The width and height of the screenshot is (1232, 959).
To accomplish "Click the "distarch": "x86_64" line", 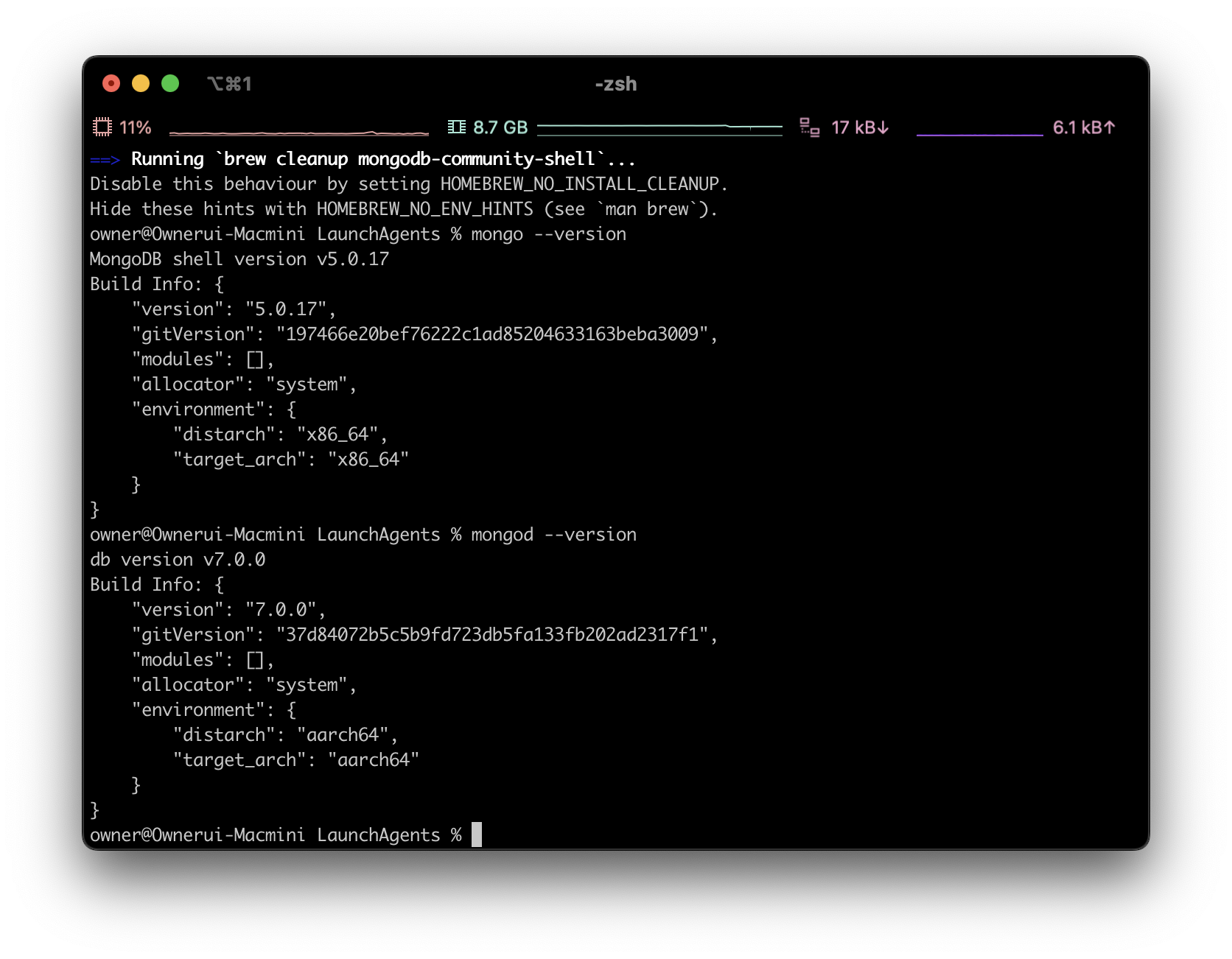I will coord(281,435).
